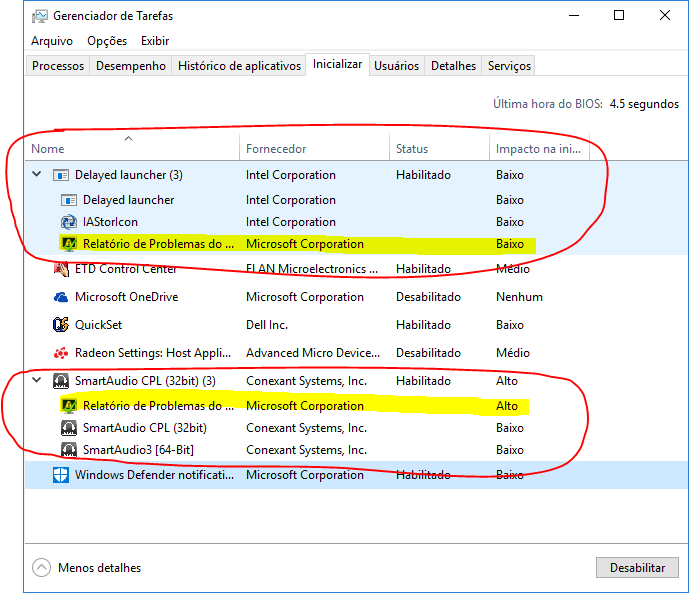Click the 4.5 segundos BIOS time value
Image resolution: width=689 pixels, height=593 pixels.
pyautogui.click(x=644, y=104)
